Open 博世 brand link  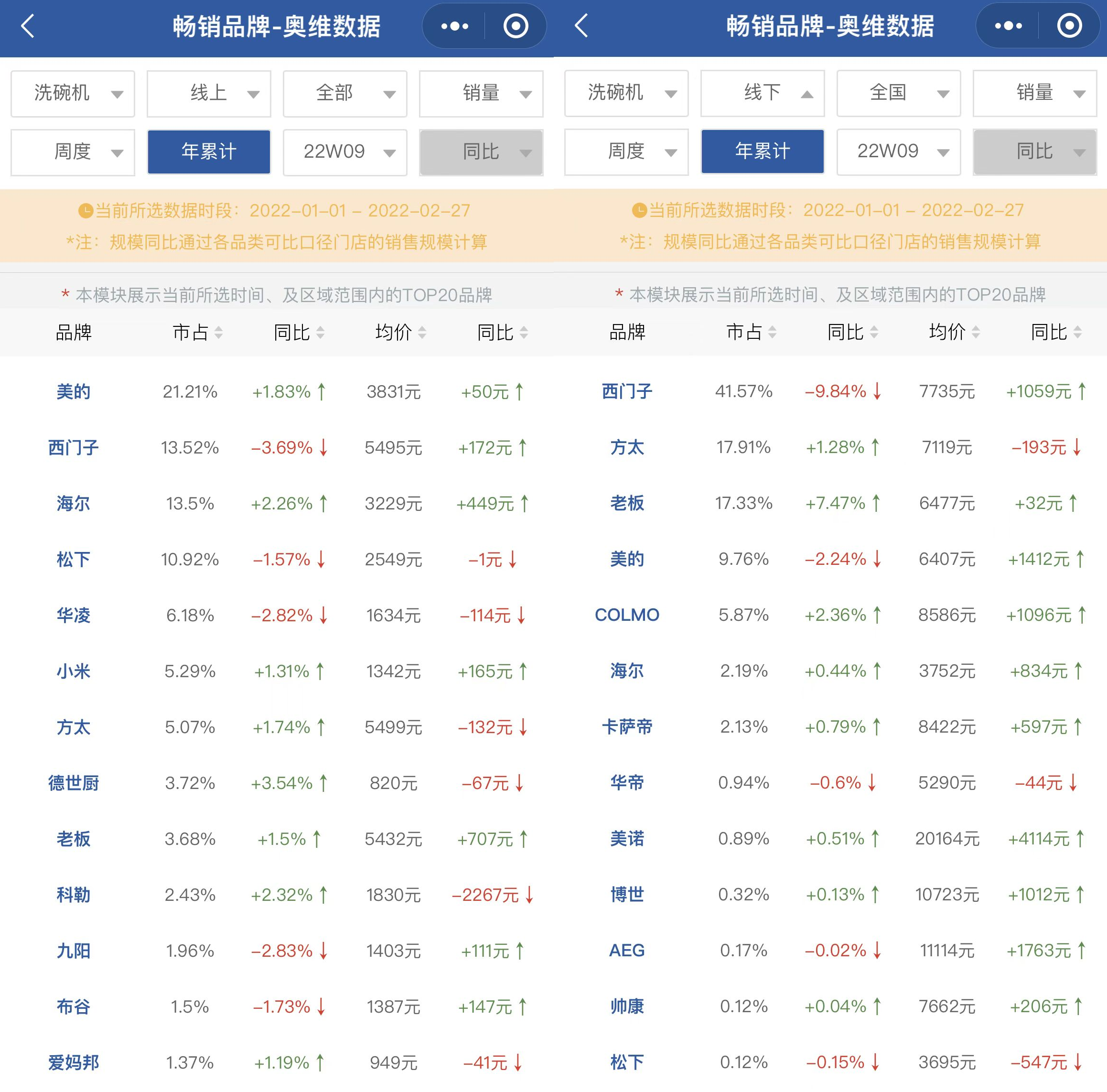coord(627,894)
